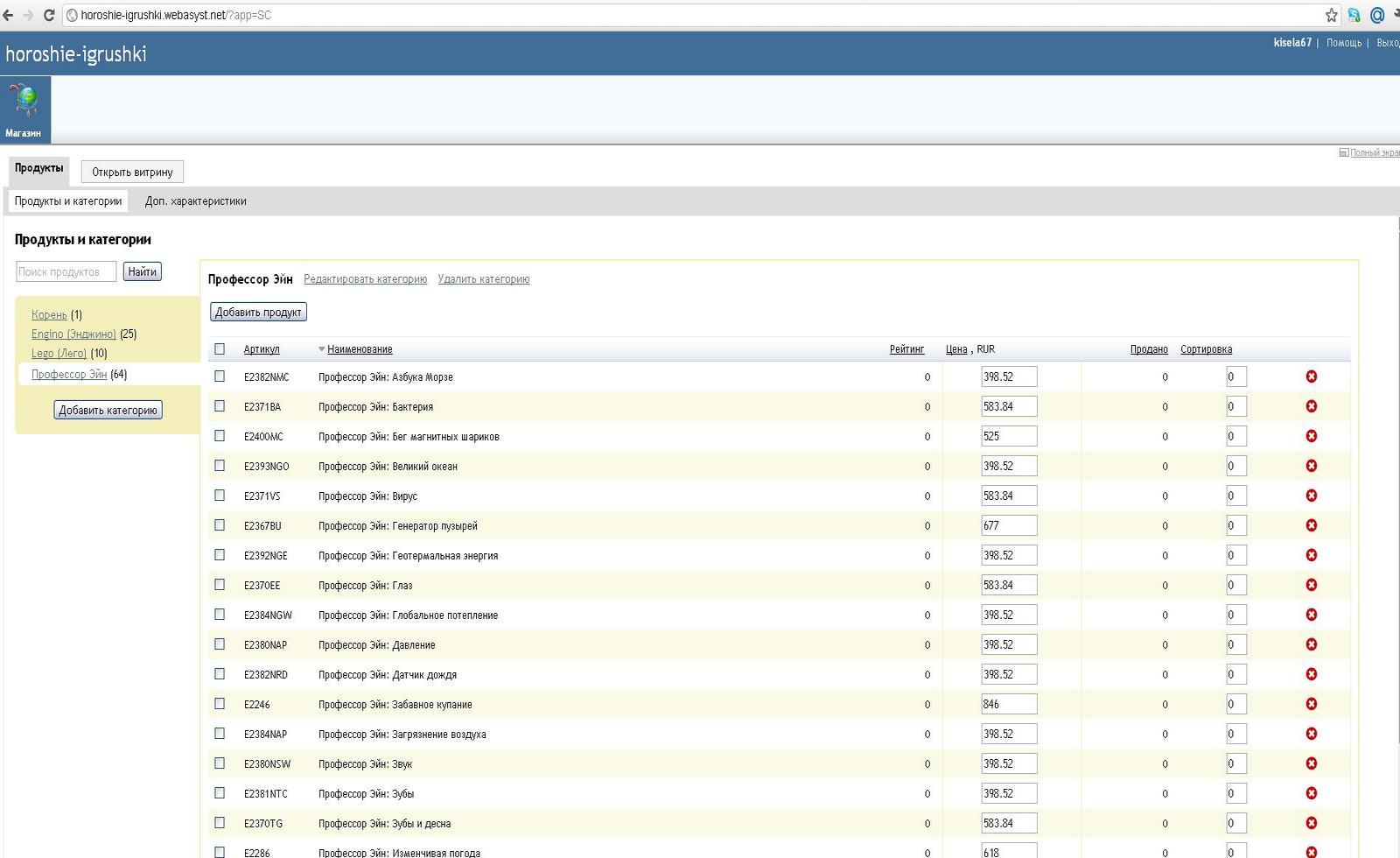This screenshot has width=1400, height=858.
Task: Tick checkbox for E2400MC Бег магнитных шариков
Action: pyautogui.click(x=220, y=436)
